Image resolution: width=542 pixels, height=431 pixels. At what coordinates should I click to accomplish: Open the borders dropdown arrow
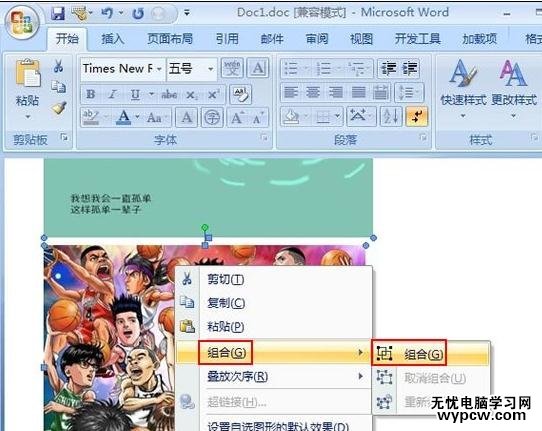pos(337,116)
